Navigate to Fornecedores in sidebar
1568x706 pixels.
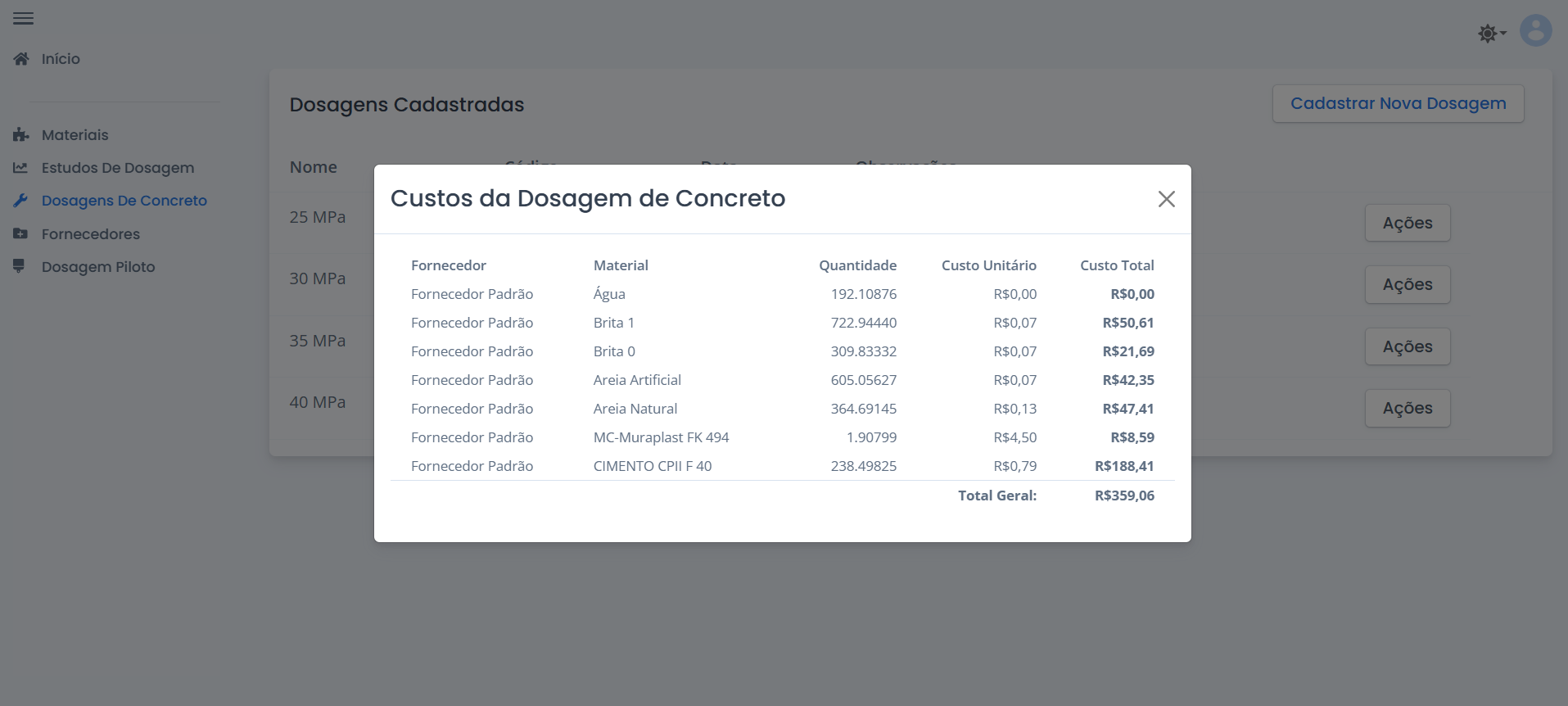click(x=90, y=234)
